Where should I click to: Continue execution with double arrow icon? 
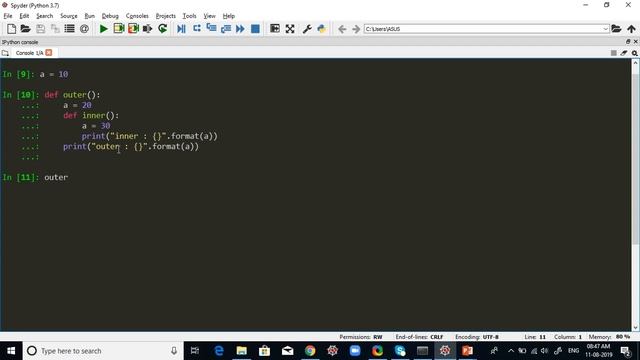(x=240, y=29)
